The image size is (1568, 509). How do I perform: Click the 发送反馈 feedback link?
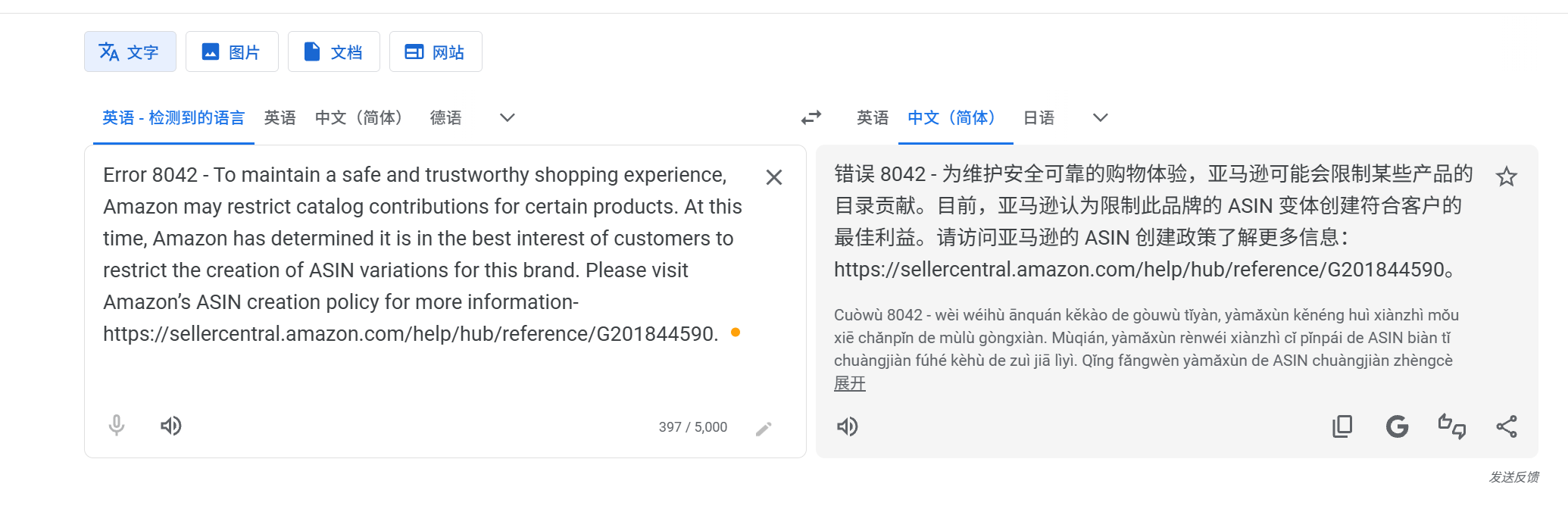1513,476
